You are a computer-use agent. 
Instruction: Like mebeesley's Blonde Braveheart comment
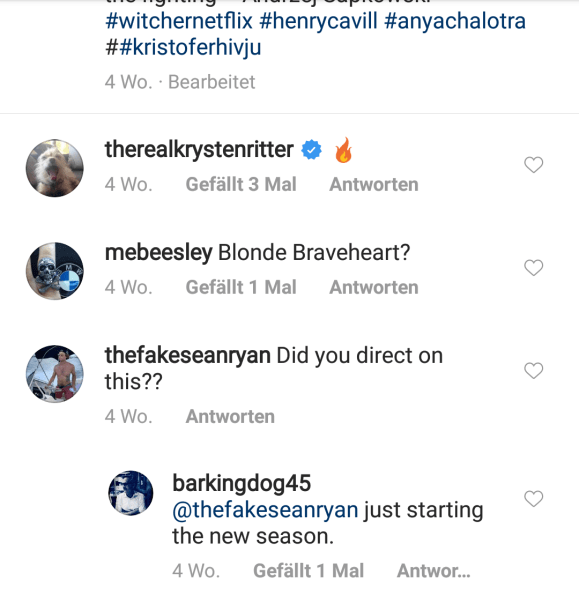pos(533,268)
